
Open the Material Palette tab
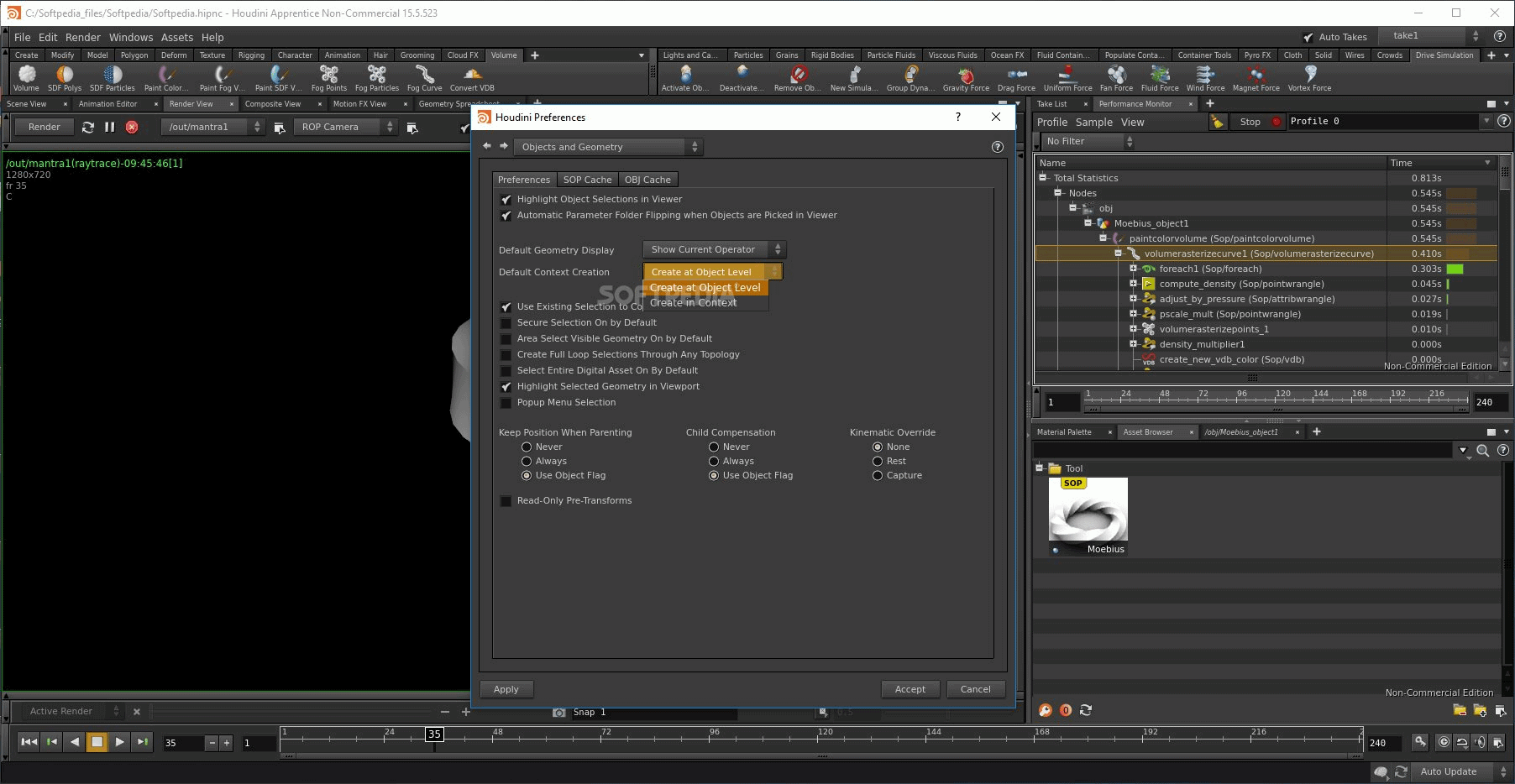click(x=1064, y=432)
